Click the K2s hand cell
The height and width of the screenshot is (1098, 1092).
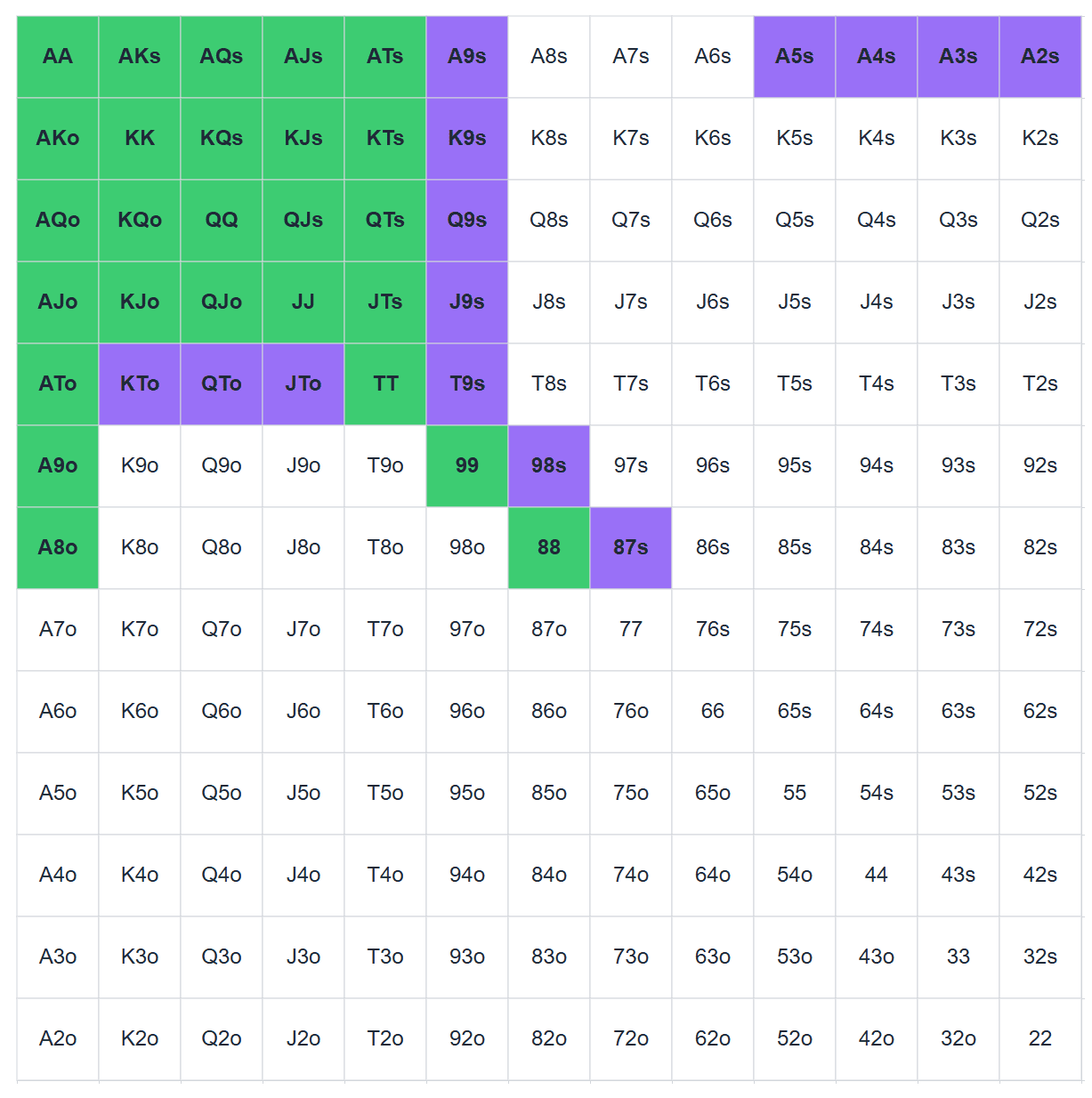click(x=1040, y=139)
